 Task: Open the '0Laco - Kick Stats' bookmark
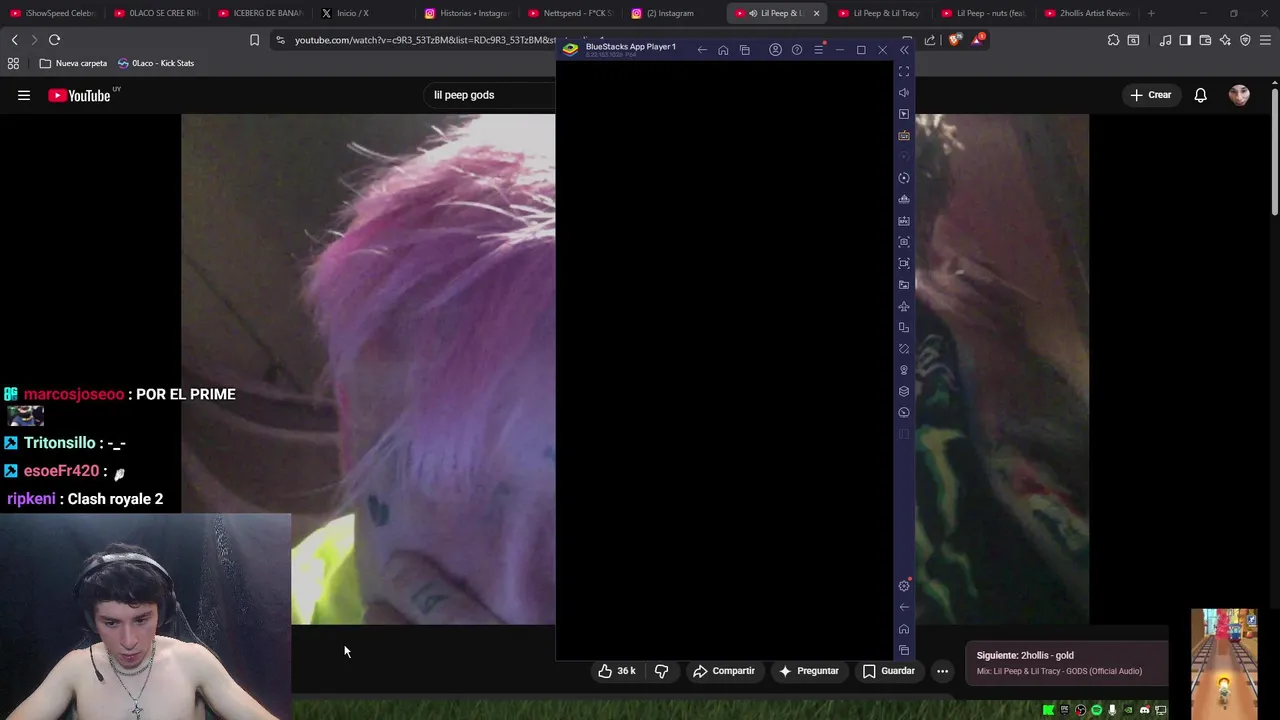click(x=156, y=63)
